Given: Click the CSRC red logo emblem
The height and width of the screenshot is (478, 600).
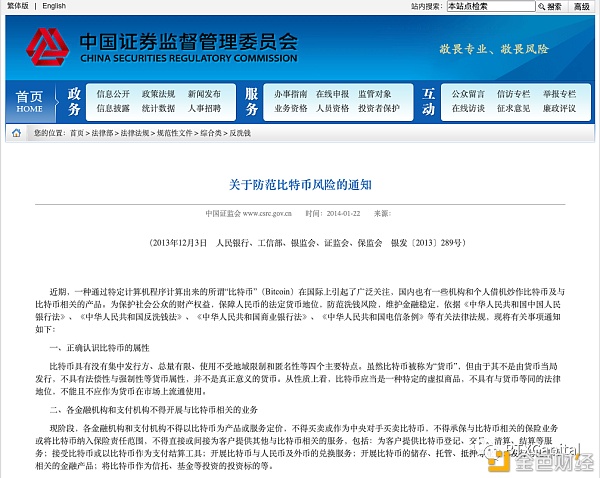Looking at the screenshot, I should [47, 47].
